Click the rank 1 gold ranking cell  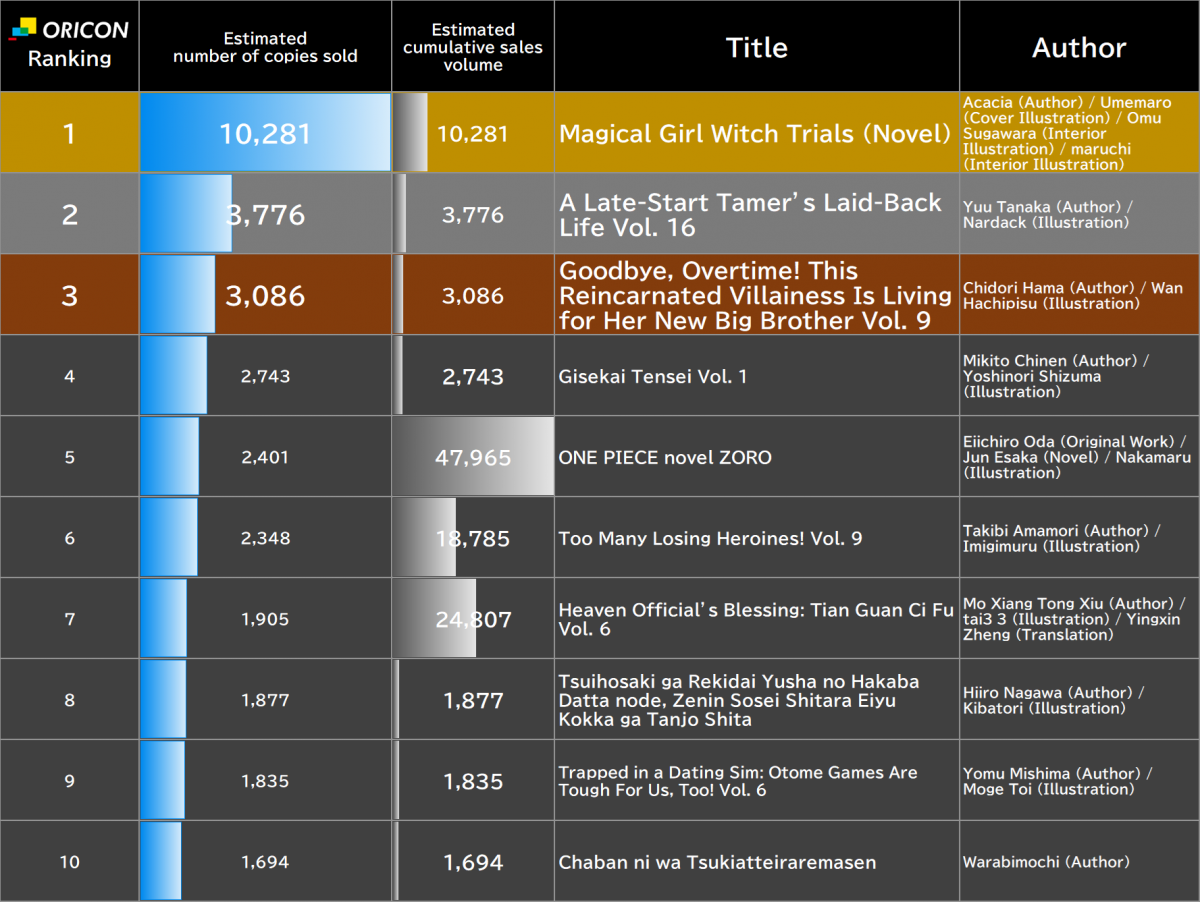(69, 133)
